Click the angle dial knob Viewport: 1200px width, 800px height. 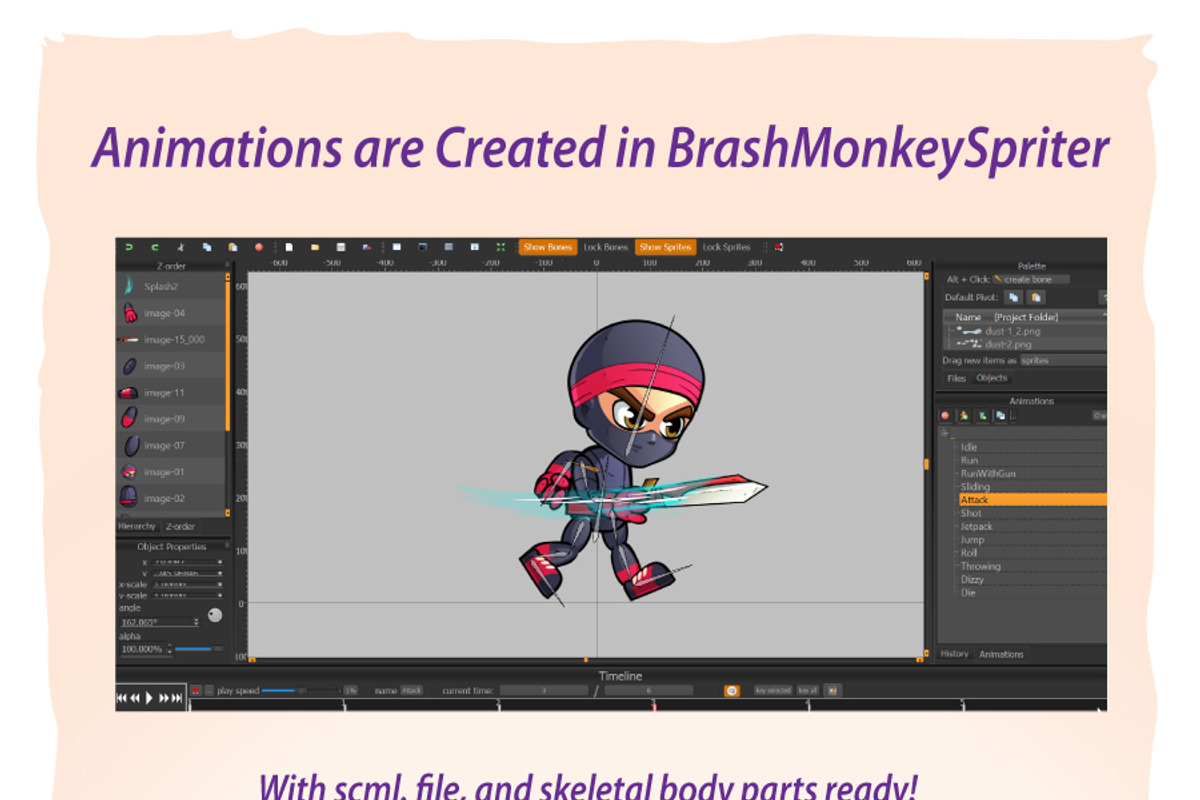point(215,615)
